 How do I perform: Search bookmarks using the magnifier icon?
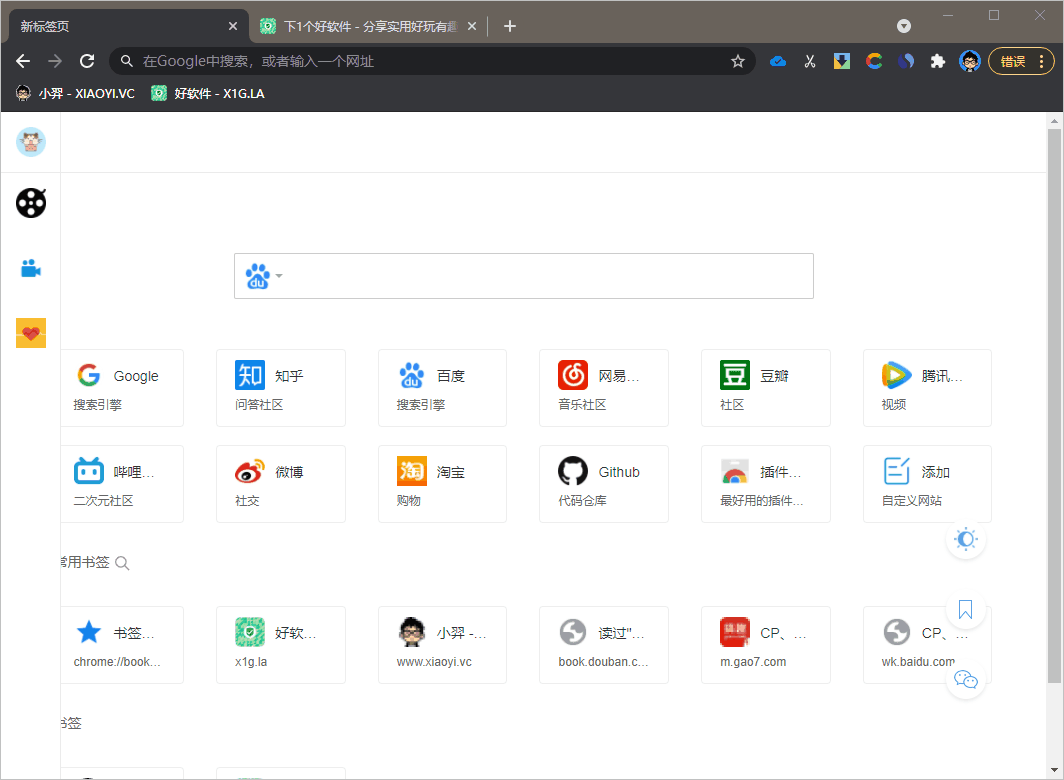click(123, 563)
